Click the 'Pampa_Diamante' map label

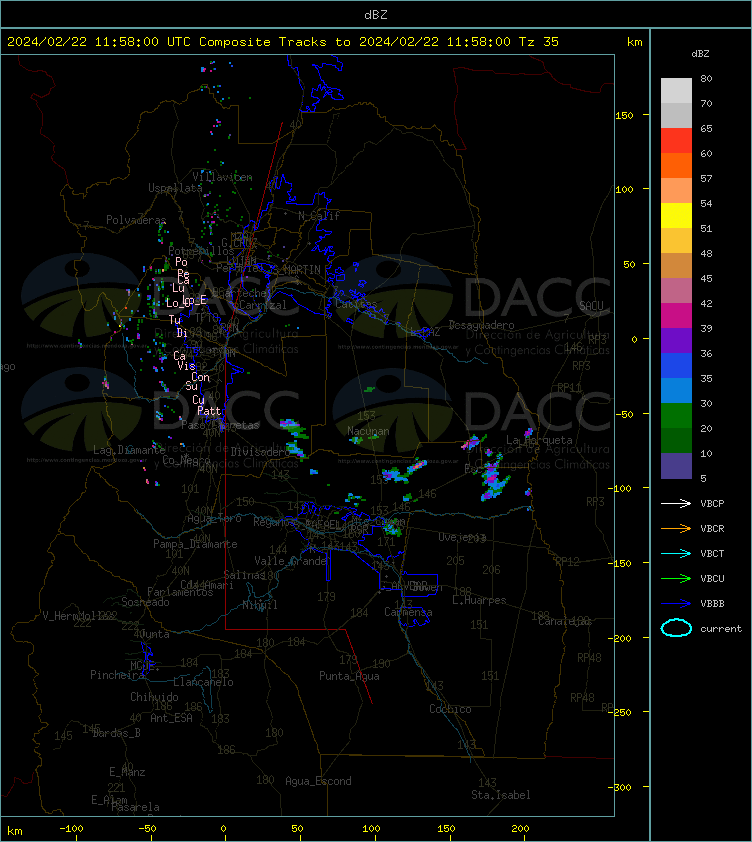[195, 544]
